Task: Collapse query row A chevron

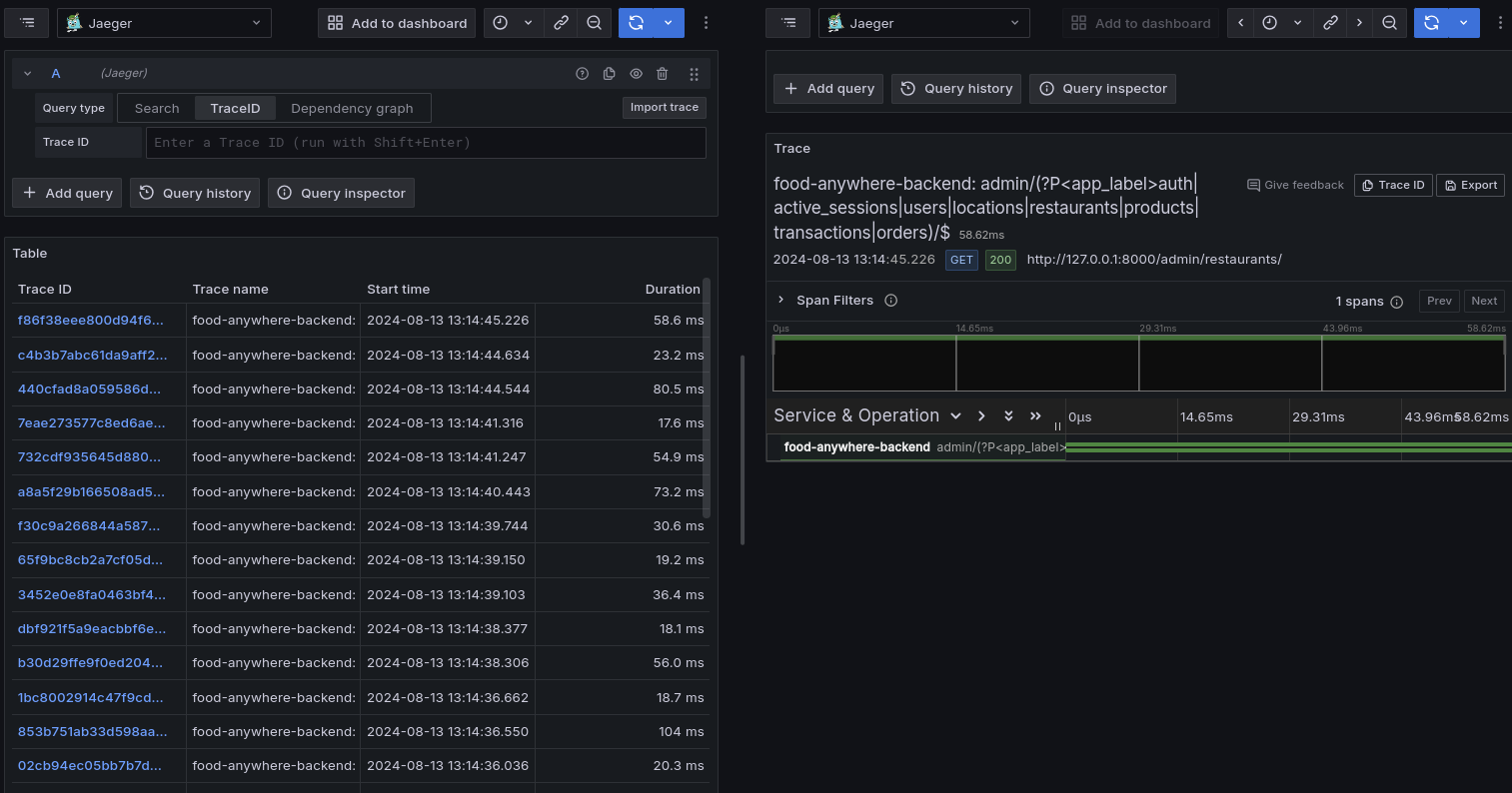Action: (x=28, y=74)
